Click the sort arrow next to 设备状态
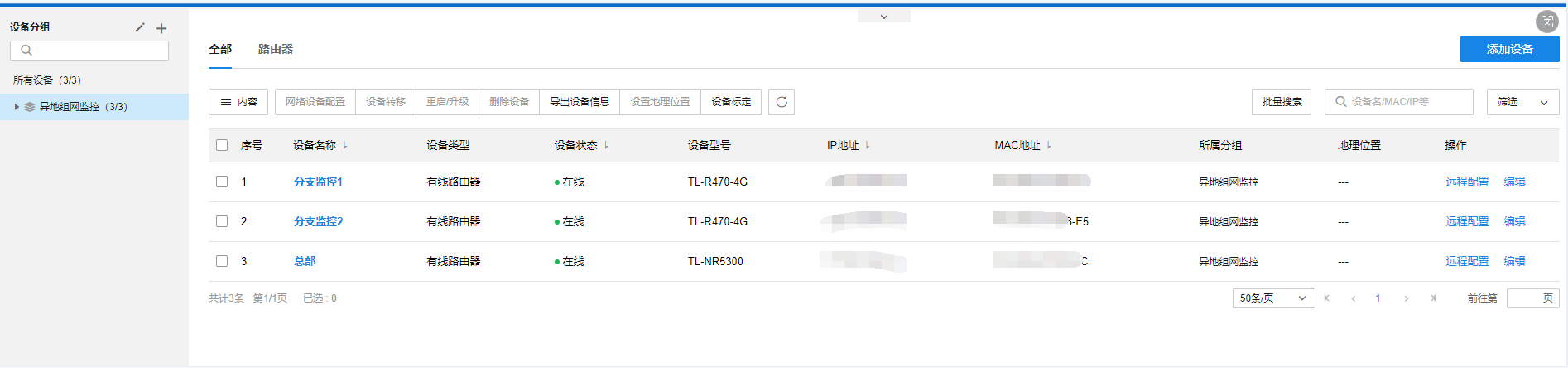The width and height of the screenshot is (1568, 368). (x=607, y=145)
